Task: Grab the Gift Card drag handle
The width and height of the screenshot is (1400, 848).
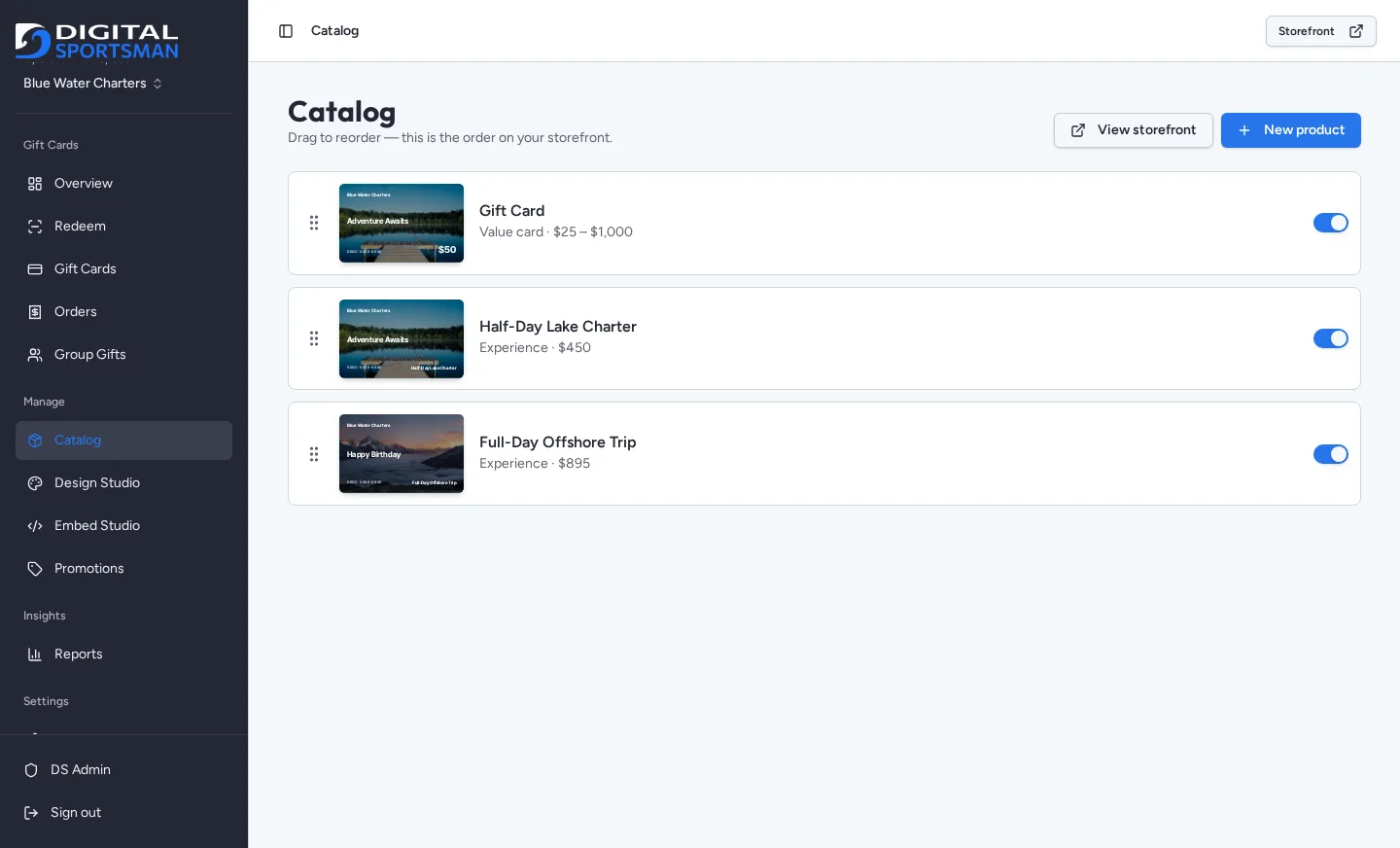Action: coord(314,223)
